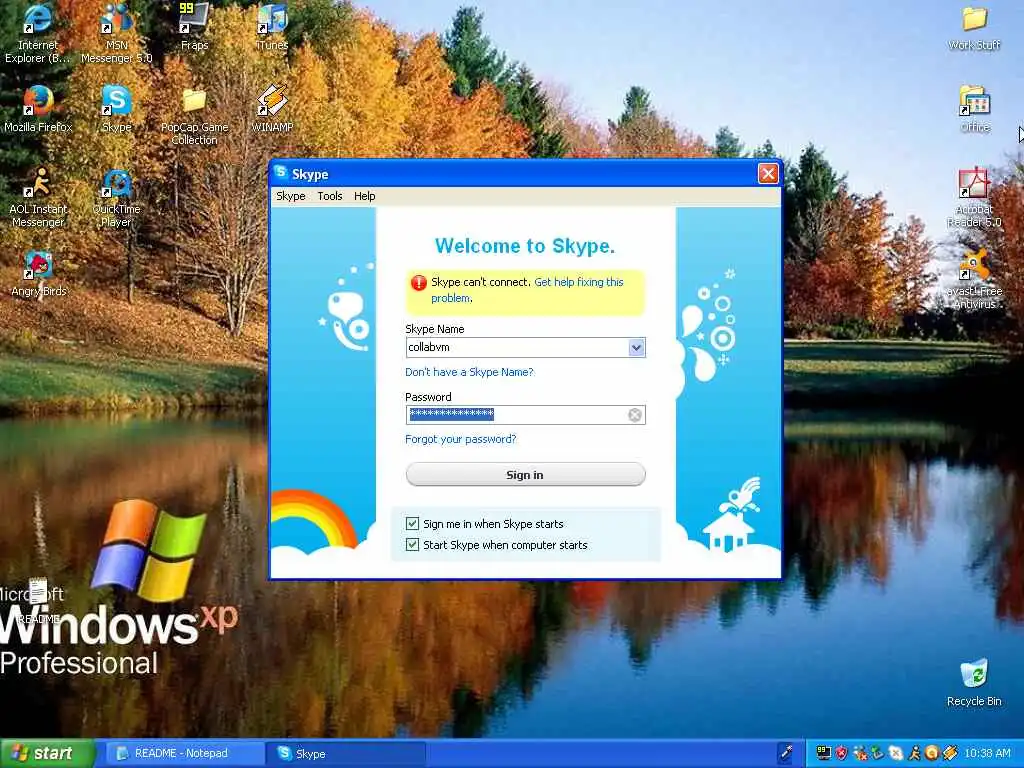The height and width of the screenshot is (768, 1024).
Task: Open the Help menu
Action: pos(364,196)
